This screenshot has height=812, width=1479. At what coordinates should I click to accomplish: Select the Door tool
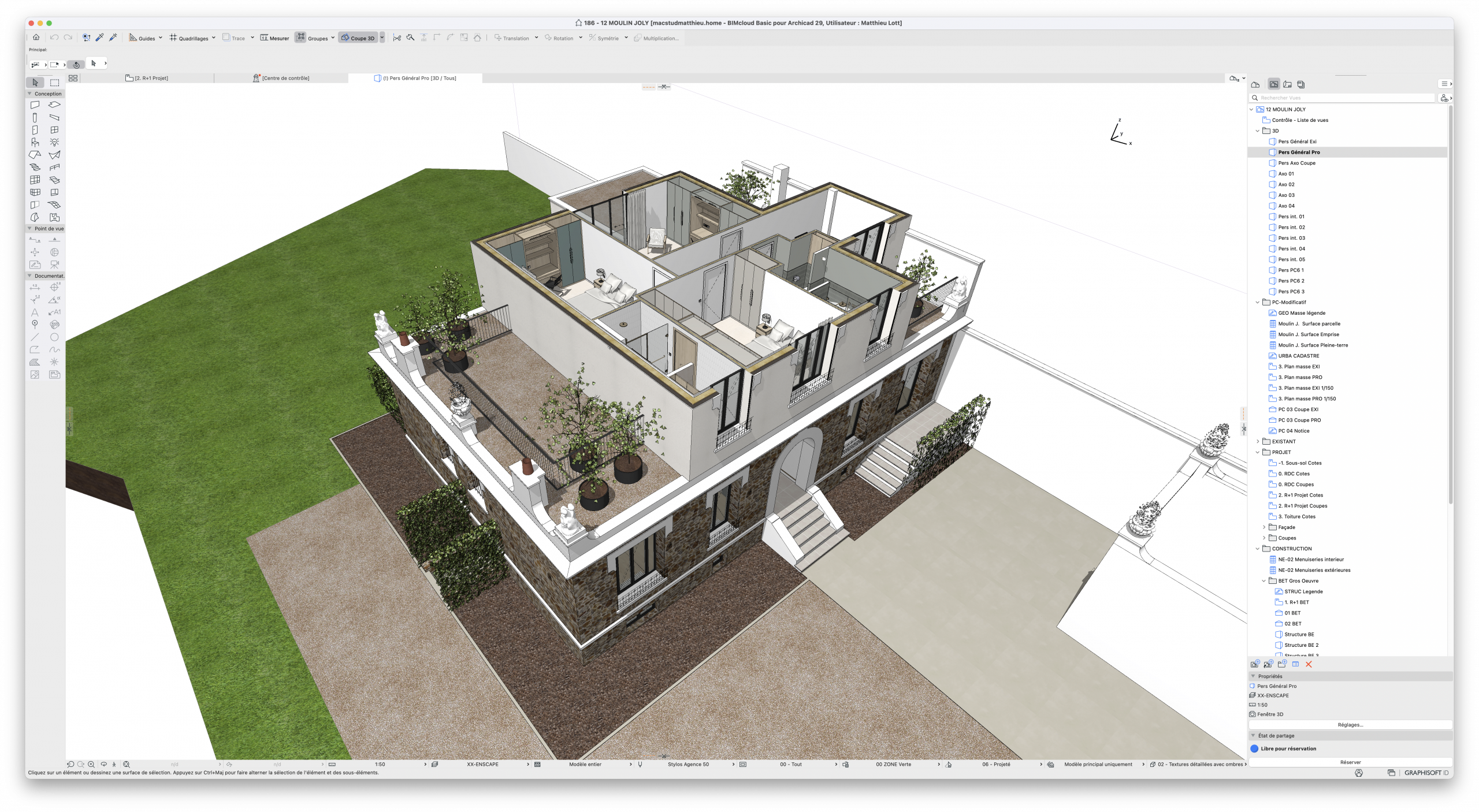35,130
